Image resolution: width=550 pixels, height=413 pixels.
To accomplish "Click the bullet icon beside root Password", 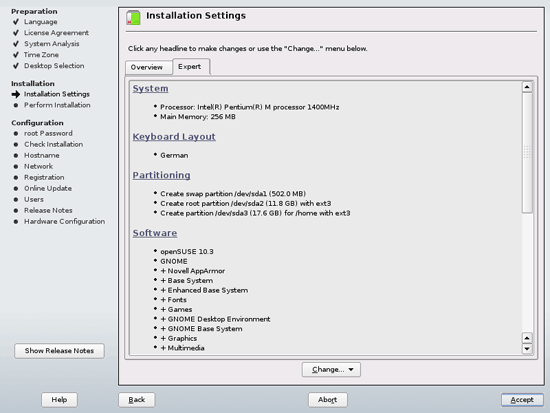I will [15, 133].
